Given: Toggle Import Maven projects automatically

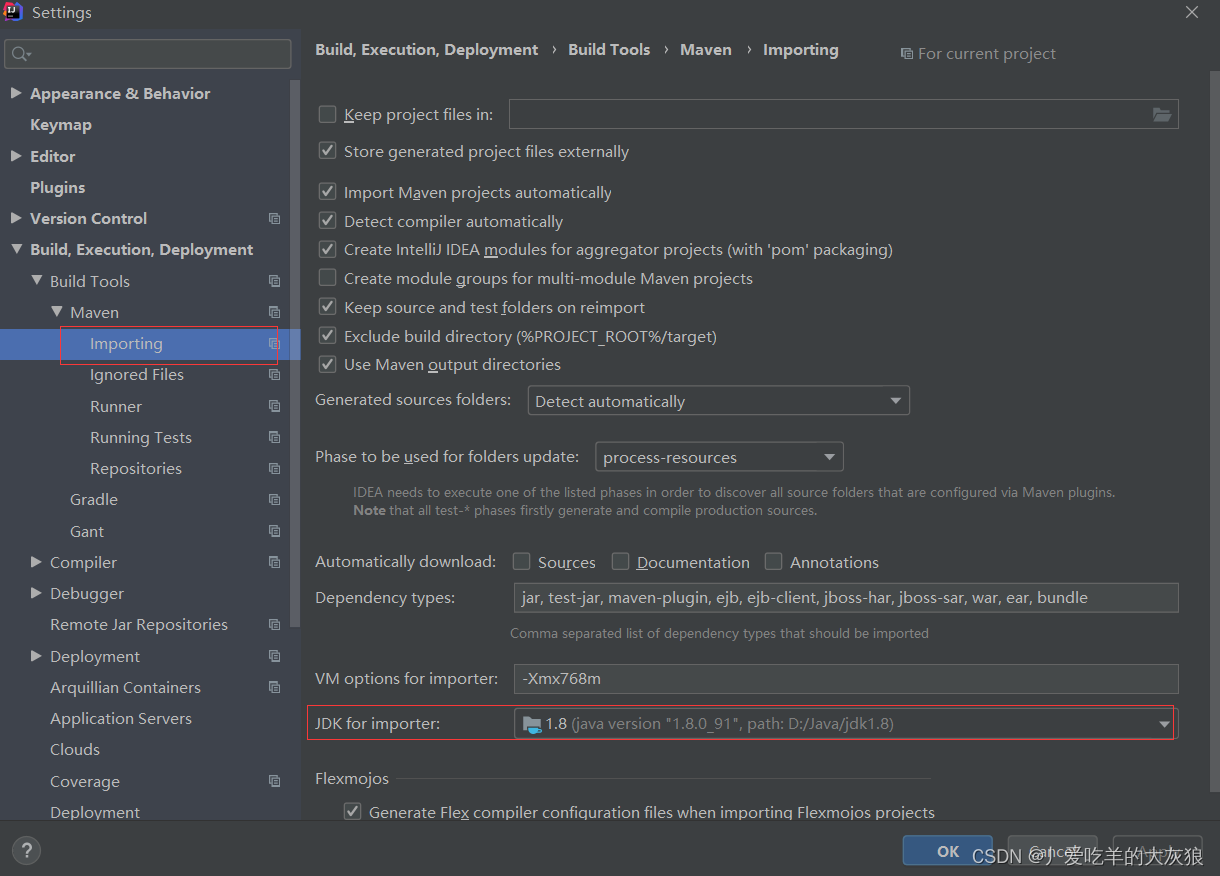Looking at the screenshot, I should (x=327, y=192).
